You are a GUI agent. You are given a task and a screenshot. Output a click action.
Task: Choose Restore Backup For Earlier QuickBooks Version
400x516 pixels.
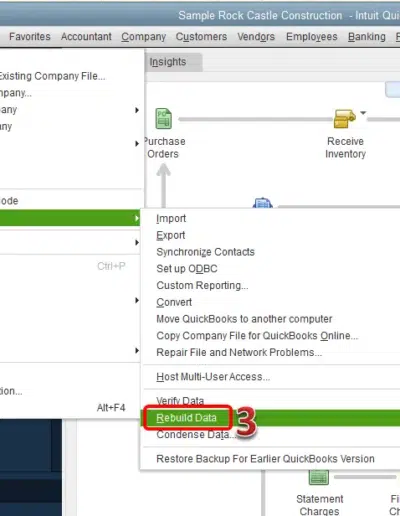[x=265, y=459]
